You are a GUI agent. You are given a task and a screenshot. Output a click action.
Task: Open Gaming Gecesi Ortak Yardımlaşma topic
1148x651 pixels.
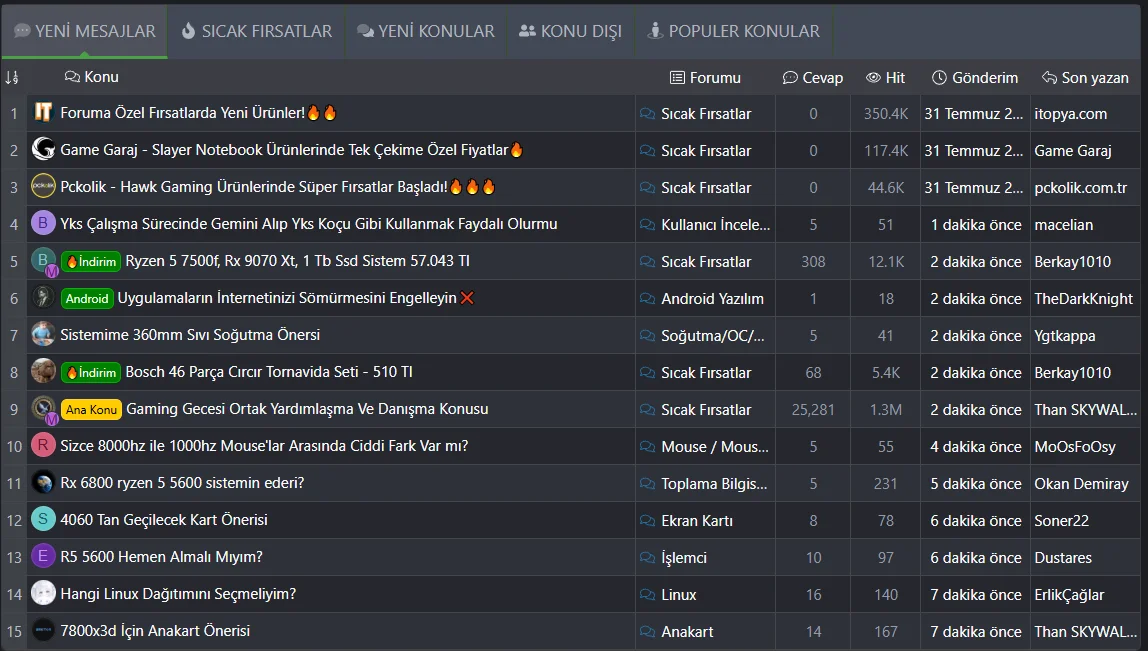[x=307, y=409]
